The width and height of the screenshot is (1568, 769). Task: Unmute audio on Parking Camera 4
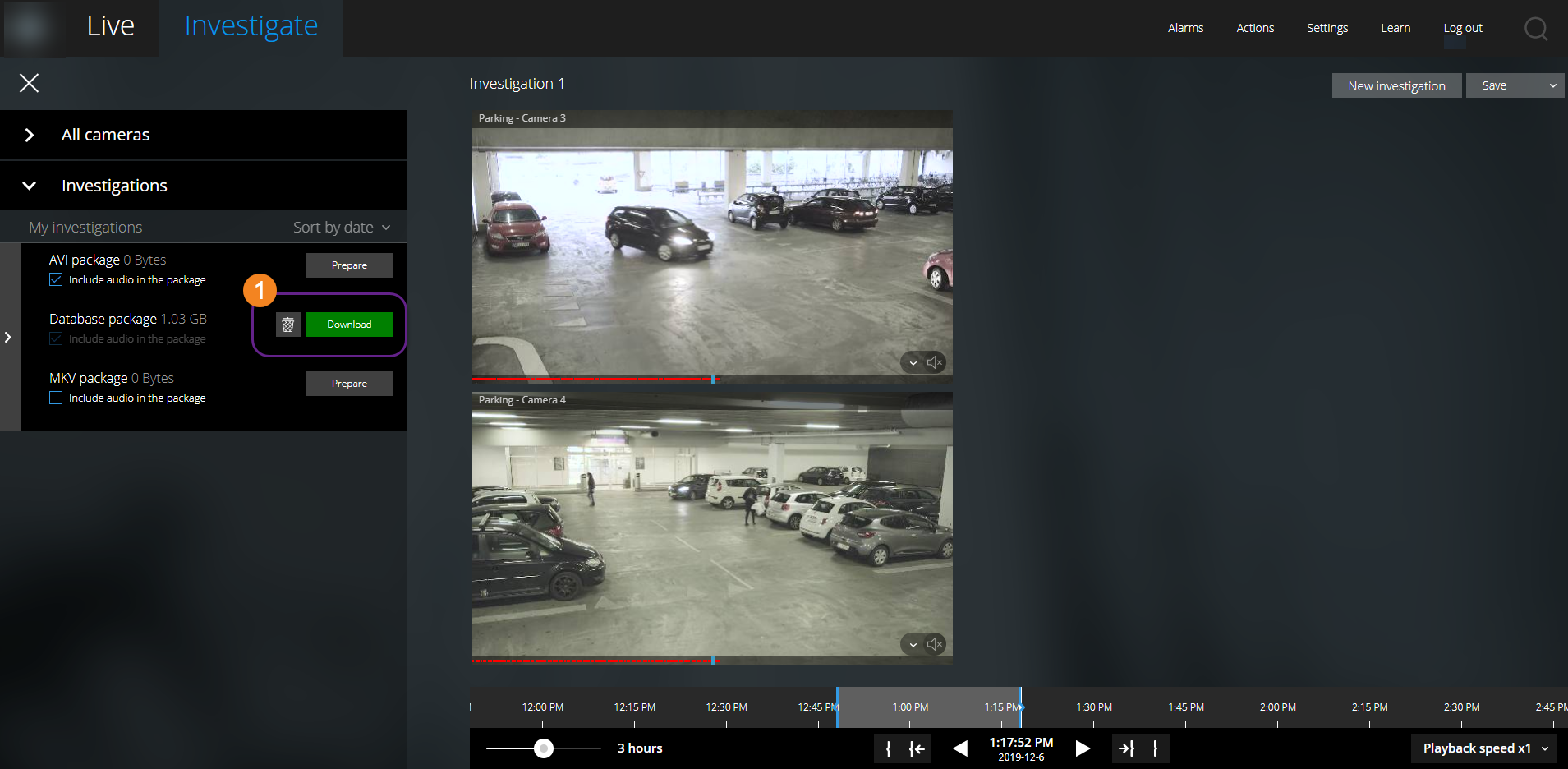(935, 644)
